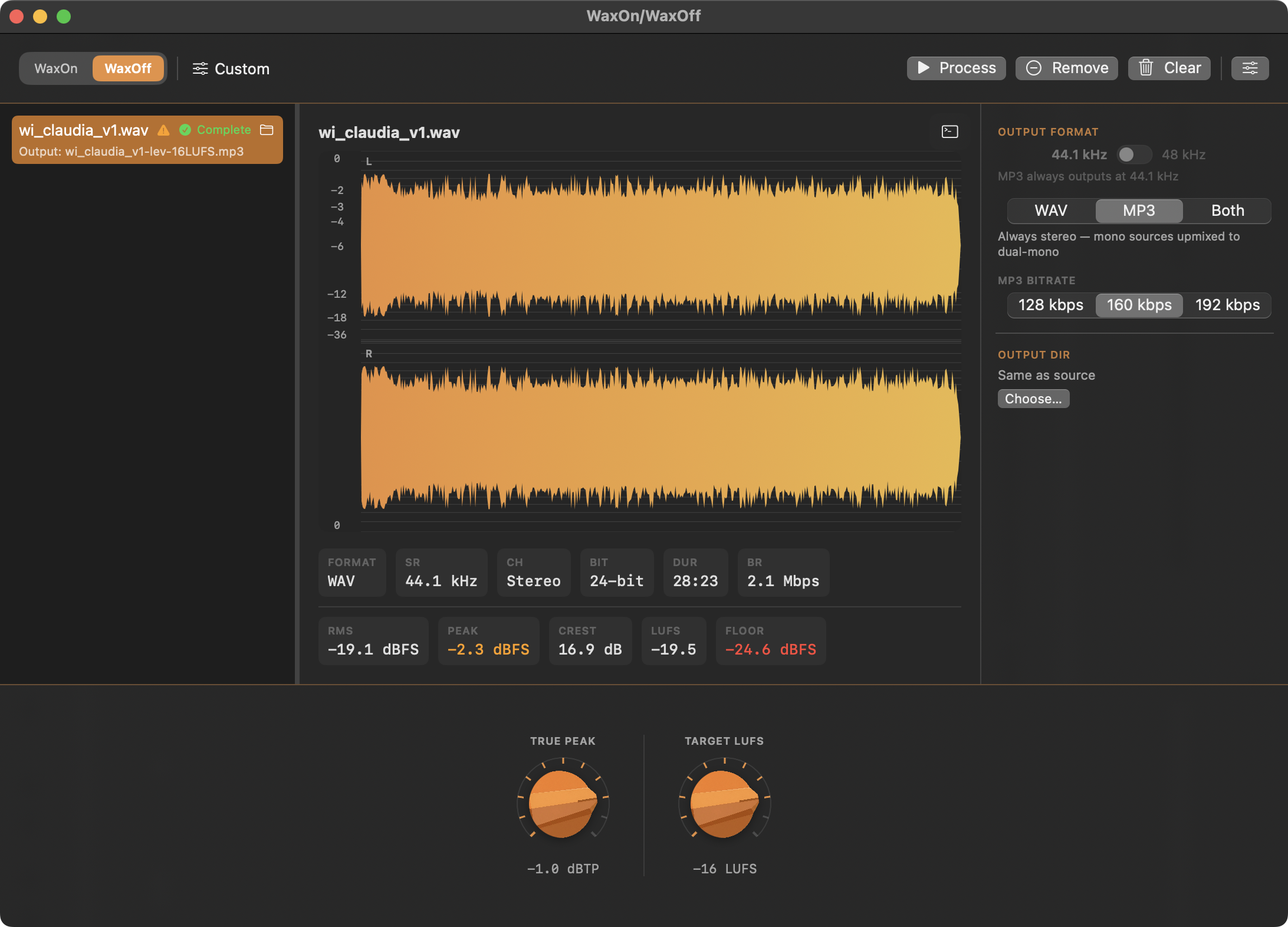1288x927 pixels.
Task: Click the LUFS -19.5 stat
Action: 673,641
